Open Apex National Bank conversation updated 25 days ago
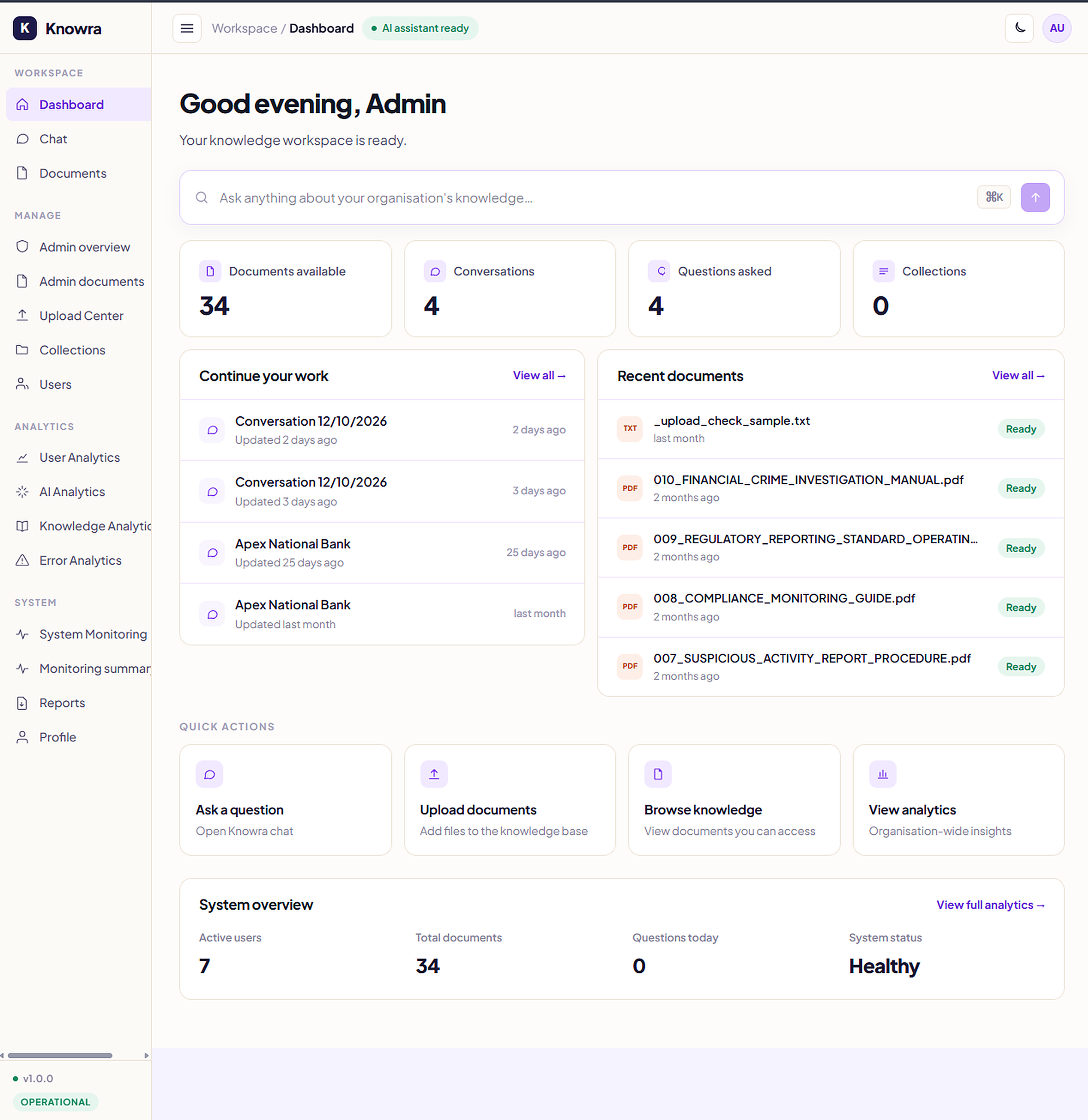1088x1120 pixels. 382,553
